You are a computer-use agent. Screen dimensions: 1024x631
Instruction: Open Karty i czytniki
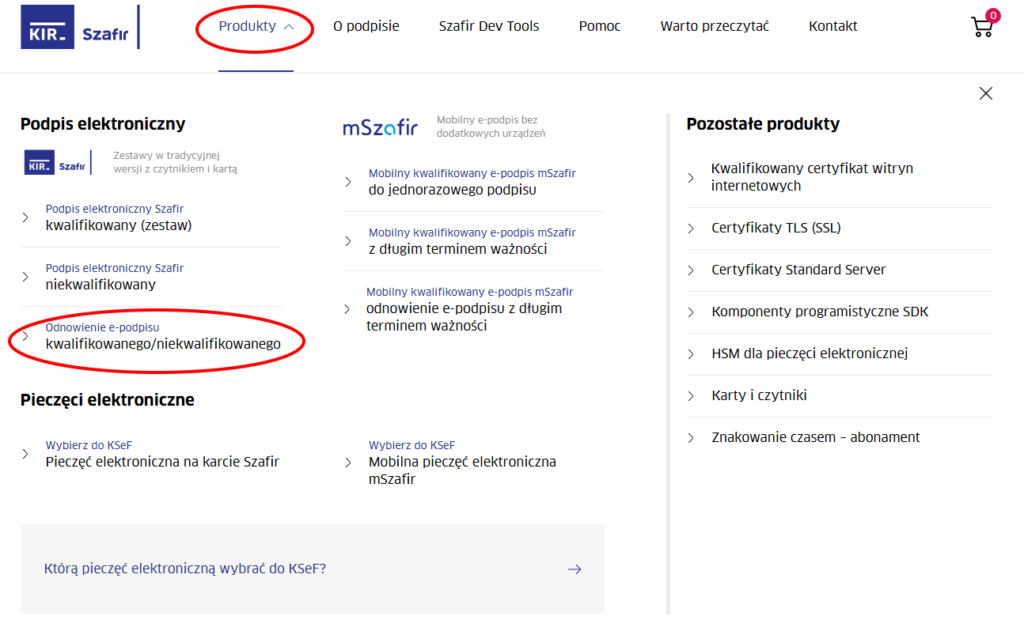click(x=759, y=395)
